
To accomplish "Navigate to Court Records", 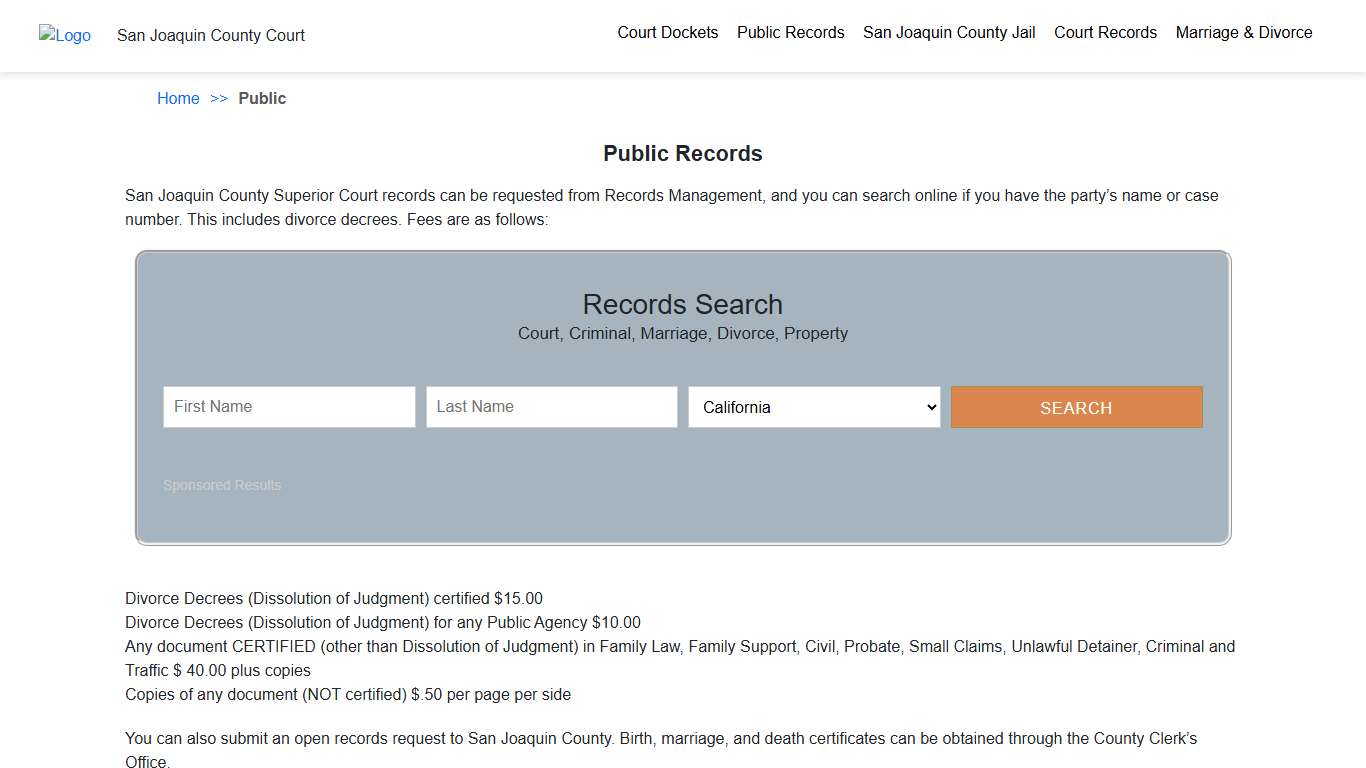I will coord(1105,32).
